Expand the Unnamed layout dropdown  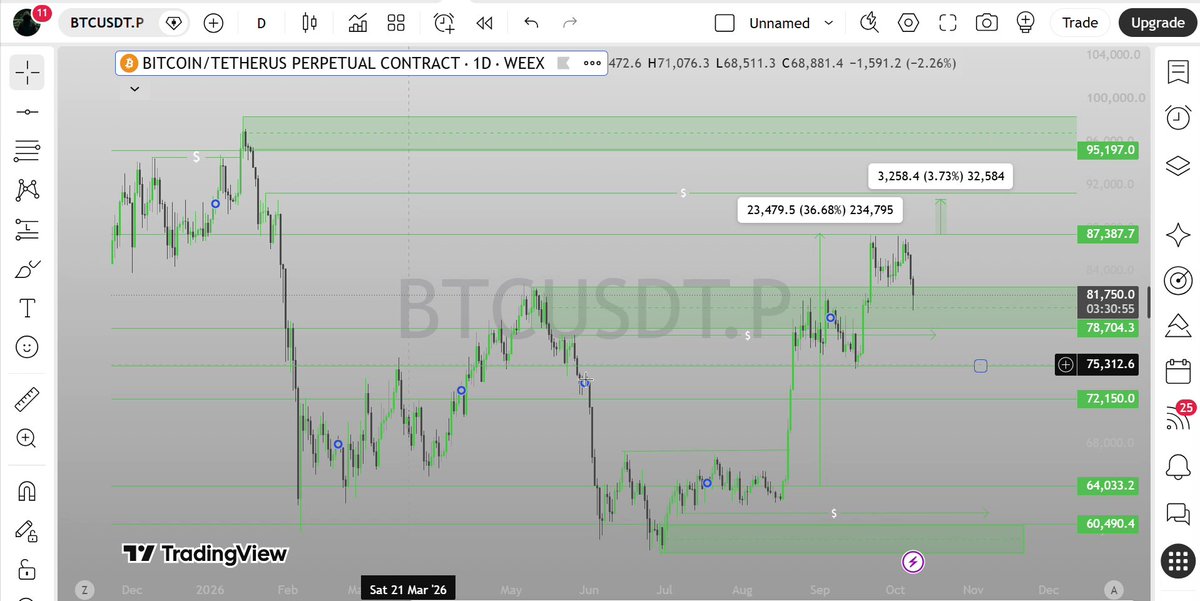[828, 23]
